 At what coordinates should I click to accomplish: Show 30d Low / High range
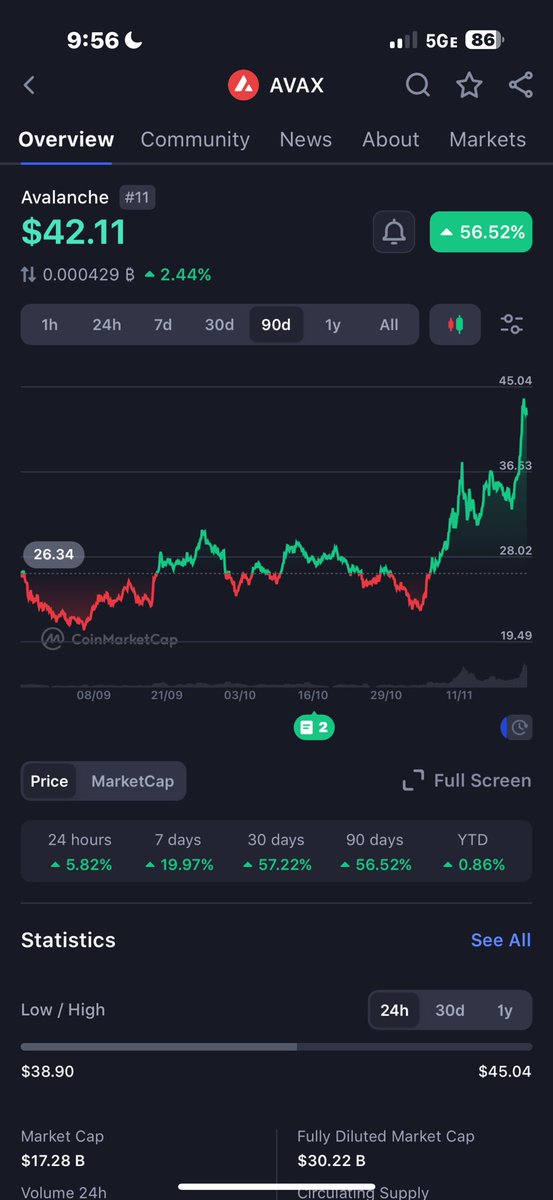pos(450,1010)
